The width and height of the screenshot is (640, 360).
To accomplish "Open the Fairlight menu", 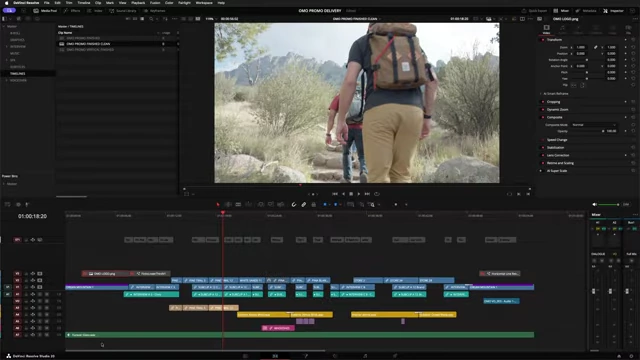I will [x=184, y=3].
